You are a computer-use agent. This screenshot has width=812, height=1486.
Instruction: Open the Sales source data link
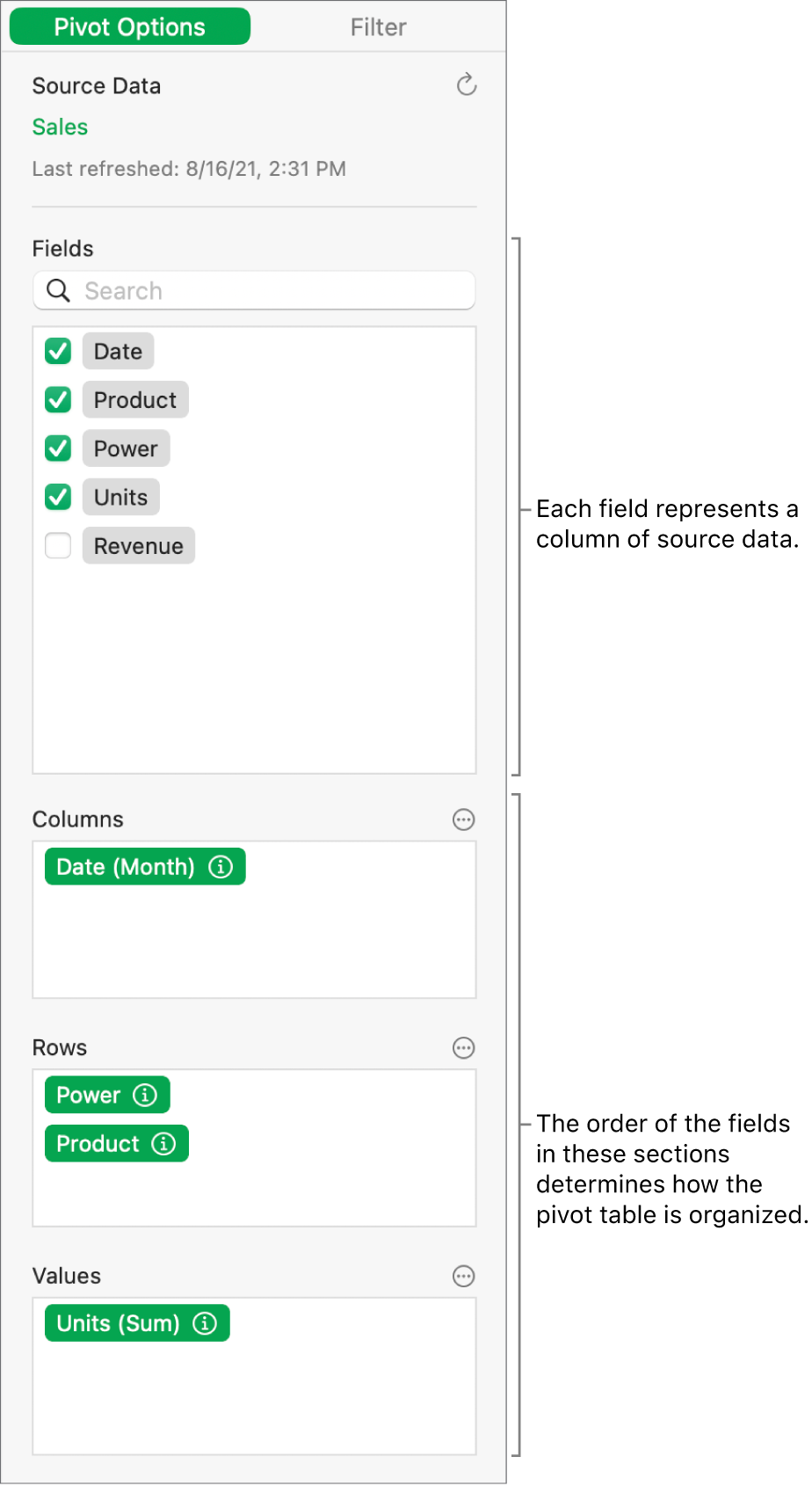59,127
